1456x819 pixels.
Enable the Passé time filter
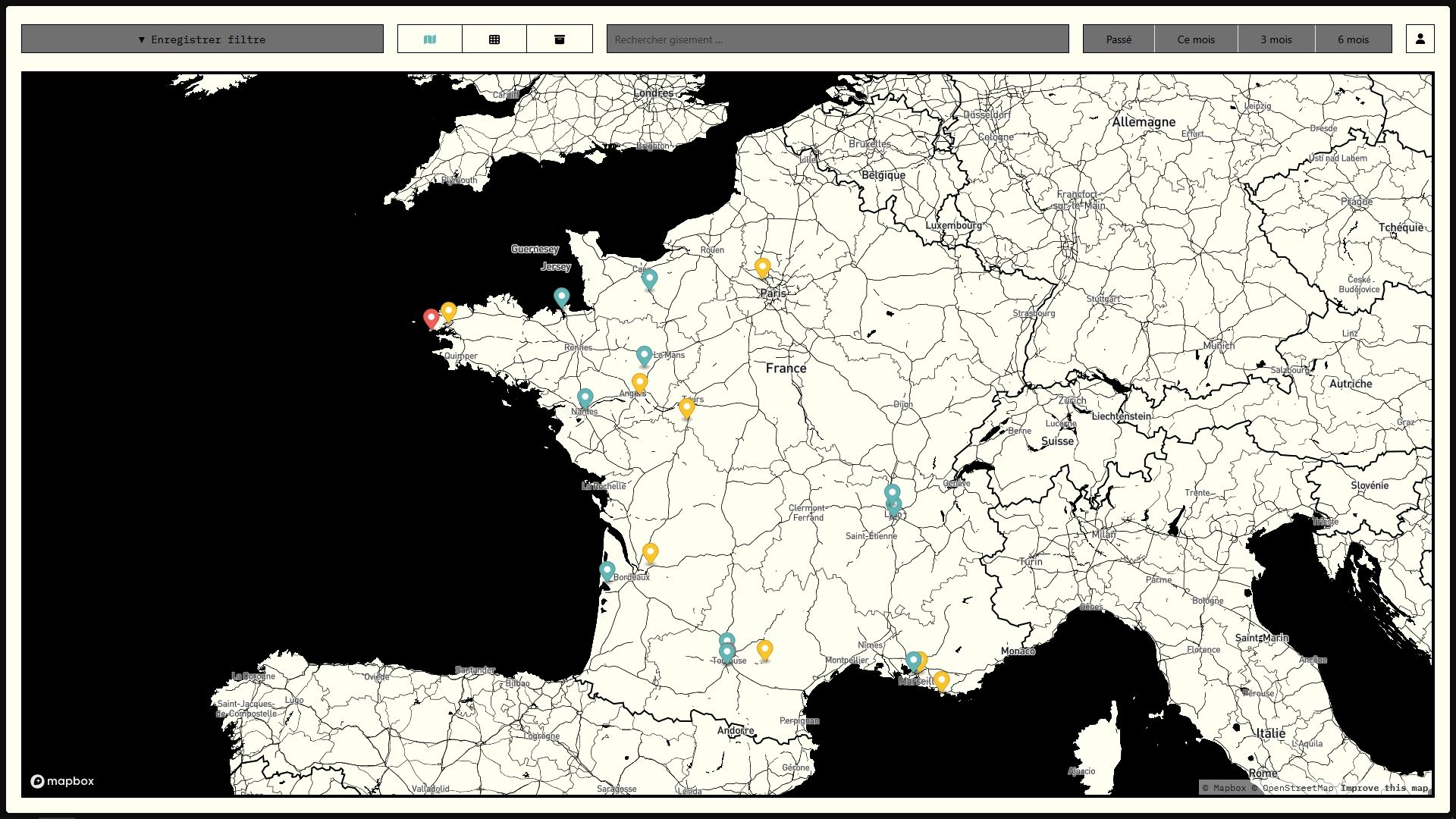(1118, 39)
